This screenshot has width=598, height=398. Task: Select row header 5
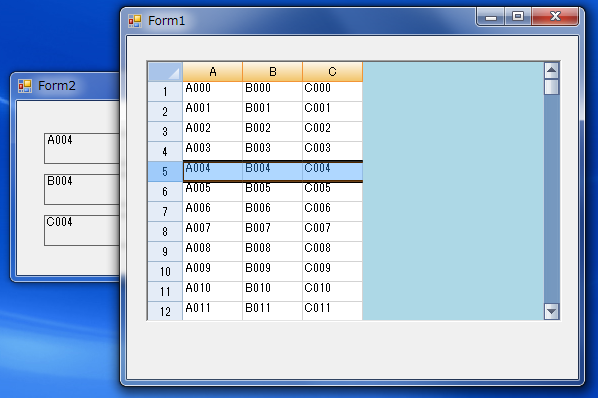(165, 172)
